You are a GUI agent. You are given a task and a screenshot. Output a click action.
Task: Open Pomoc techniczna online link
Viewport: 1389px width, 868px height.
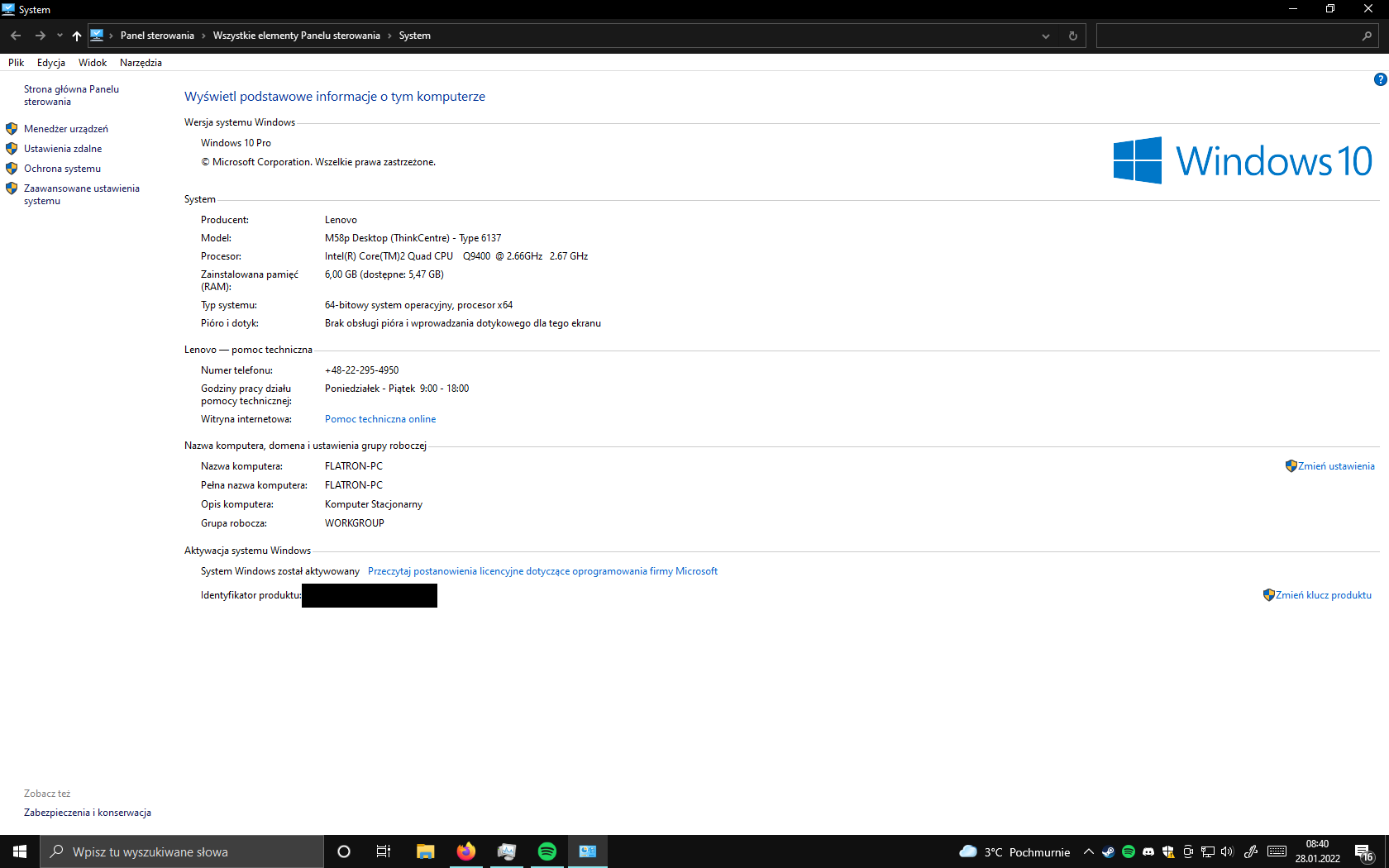(380, 419)
